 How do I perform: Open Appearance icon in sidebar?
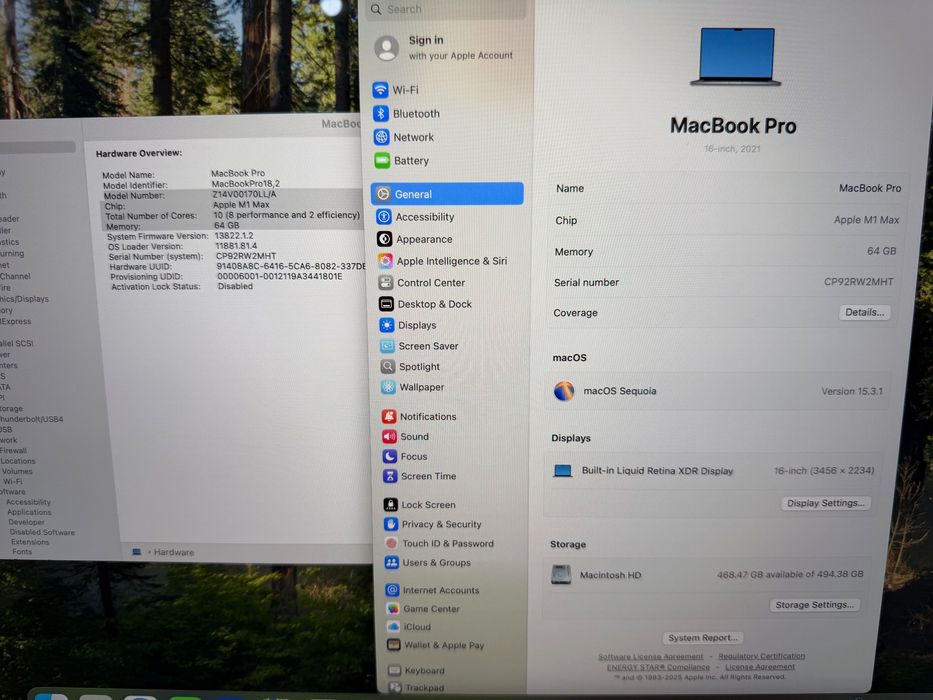pos(384,239)
